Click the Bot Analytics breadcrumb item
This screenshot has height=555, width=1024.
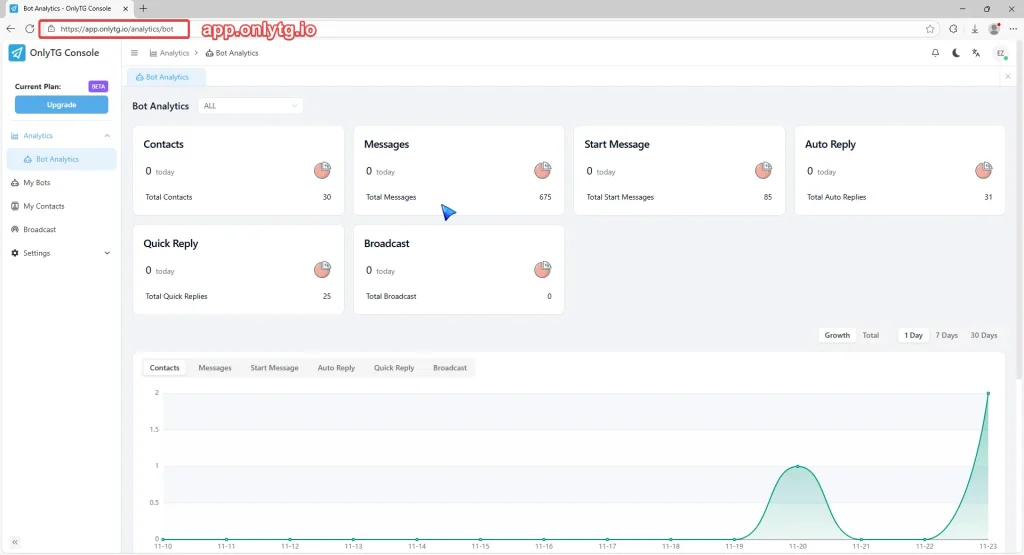click(232, 53)
